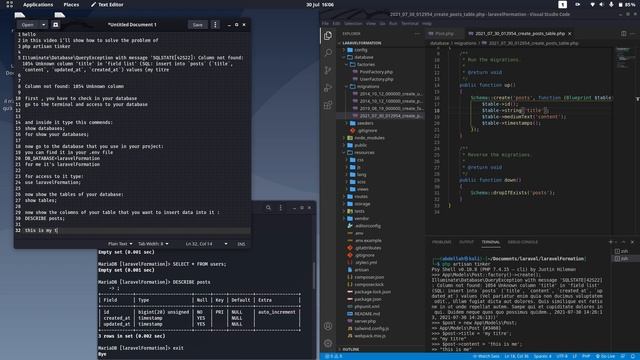Screen dimensions: 640x360
Task: Open Run and Debug view in VS Code
Action: [328, 88]
